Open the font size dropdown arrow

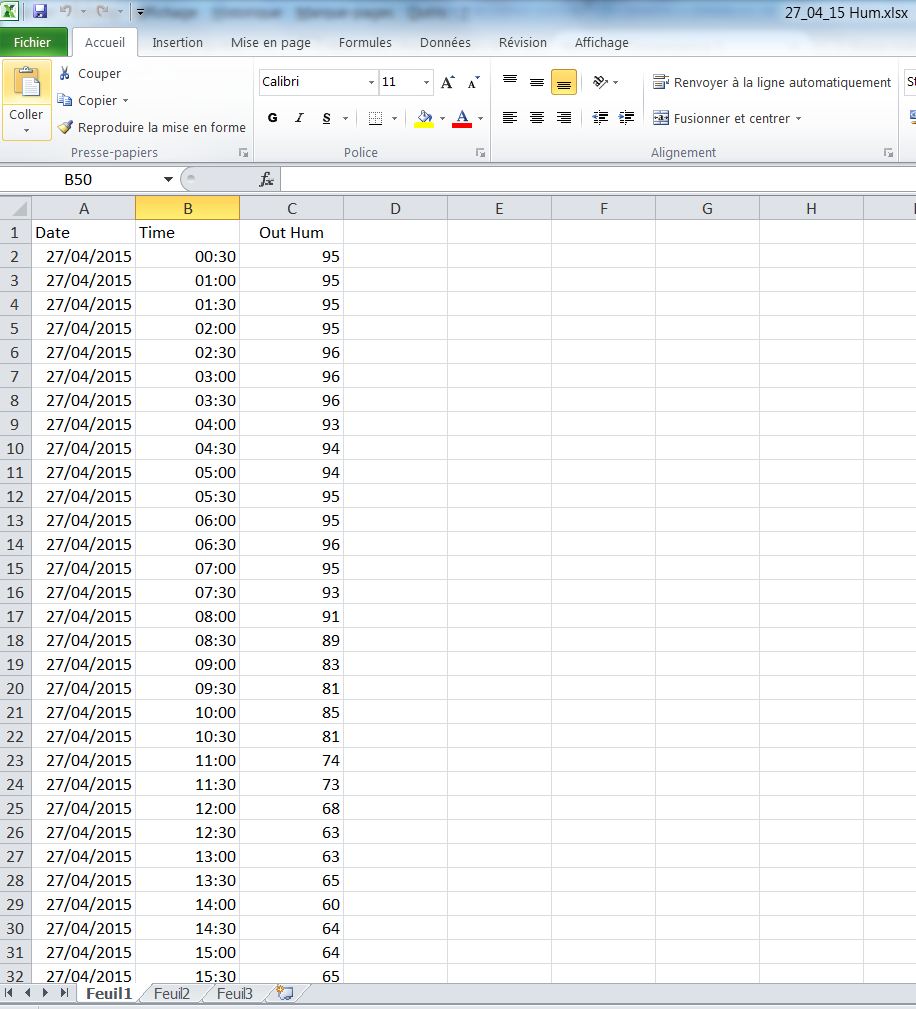point(427,82)
